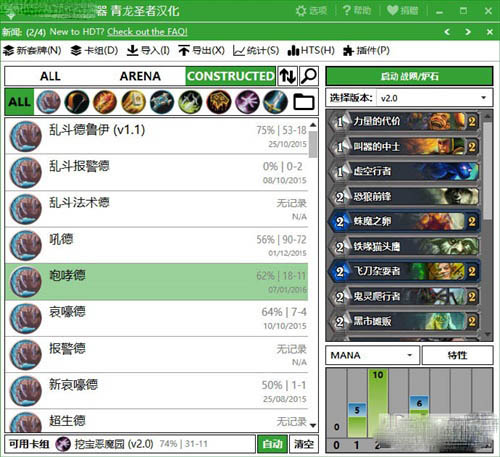500x457 pixels.
Task: Open 插件(P) plugins menu
Action: click(366, 51)
